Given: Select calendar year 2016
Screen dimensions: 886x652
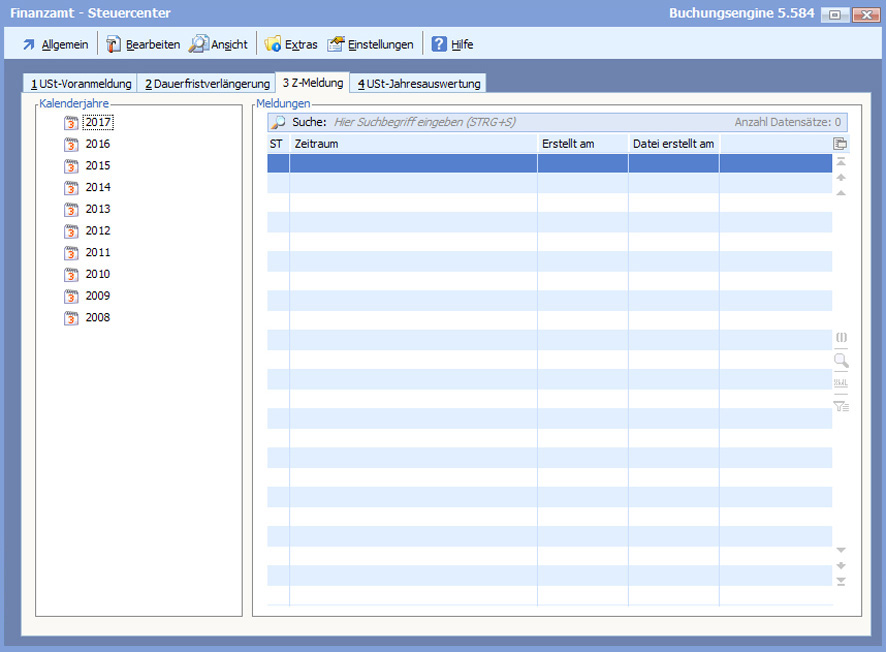Looking at the screenshot, I should (98, 144).
